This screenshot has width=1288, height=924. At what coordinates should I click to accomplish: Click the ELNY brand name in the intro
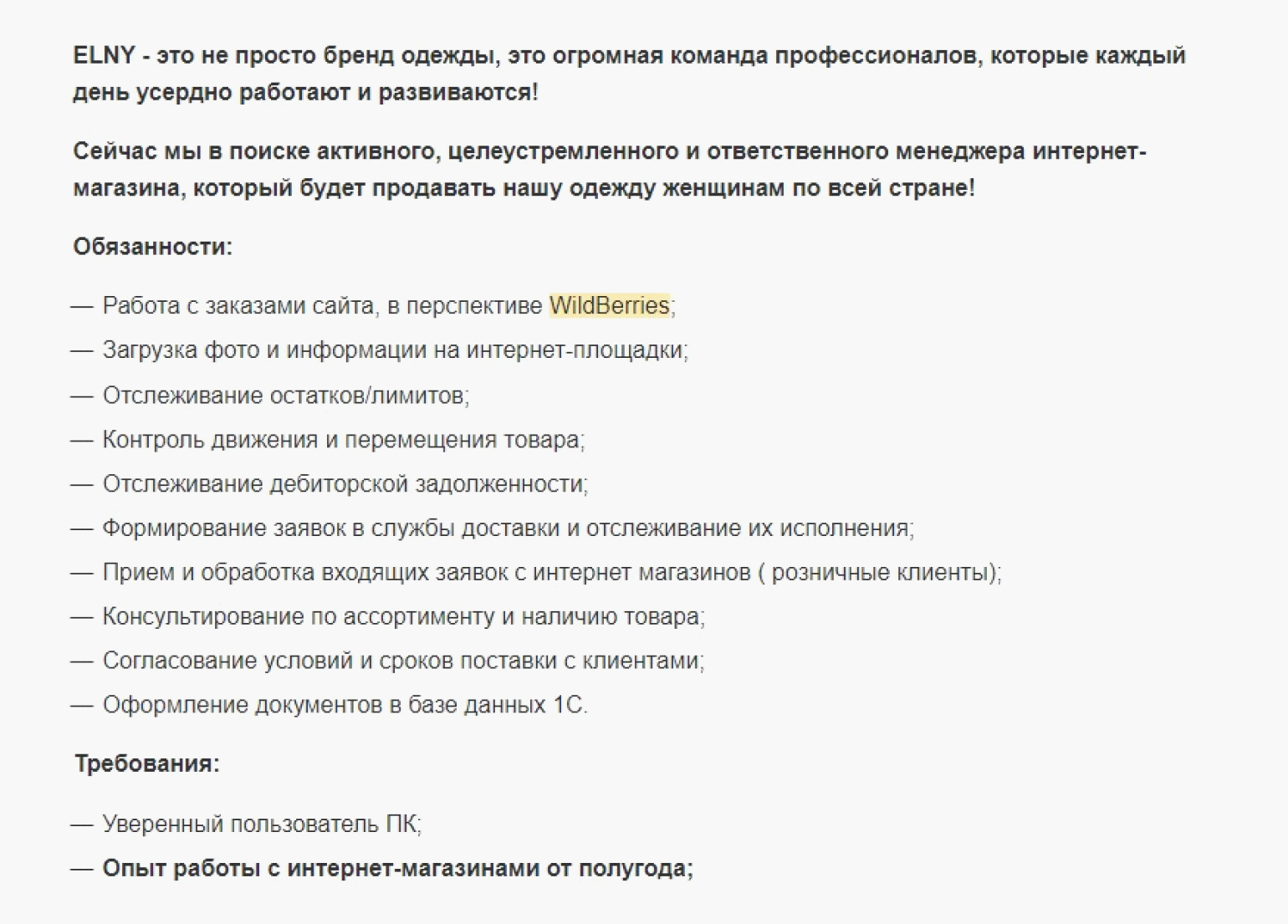[104, 56]
